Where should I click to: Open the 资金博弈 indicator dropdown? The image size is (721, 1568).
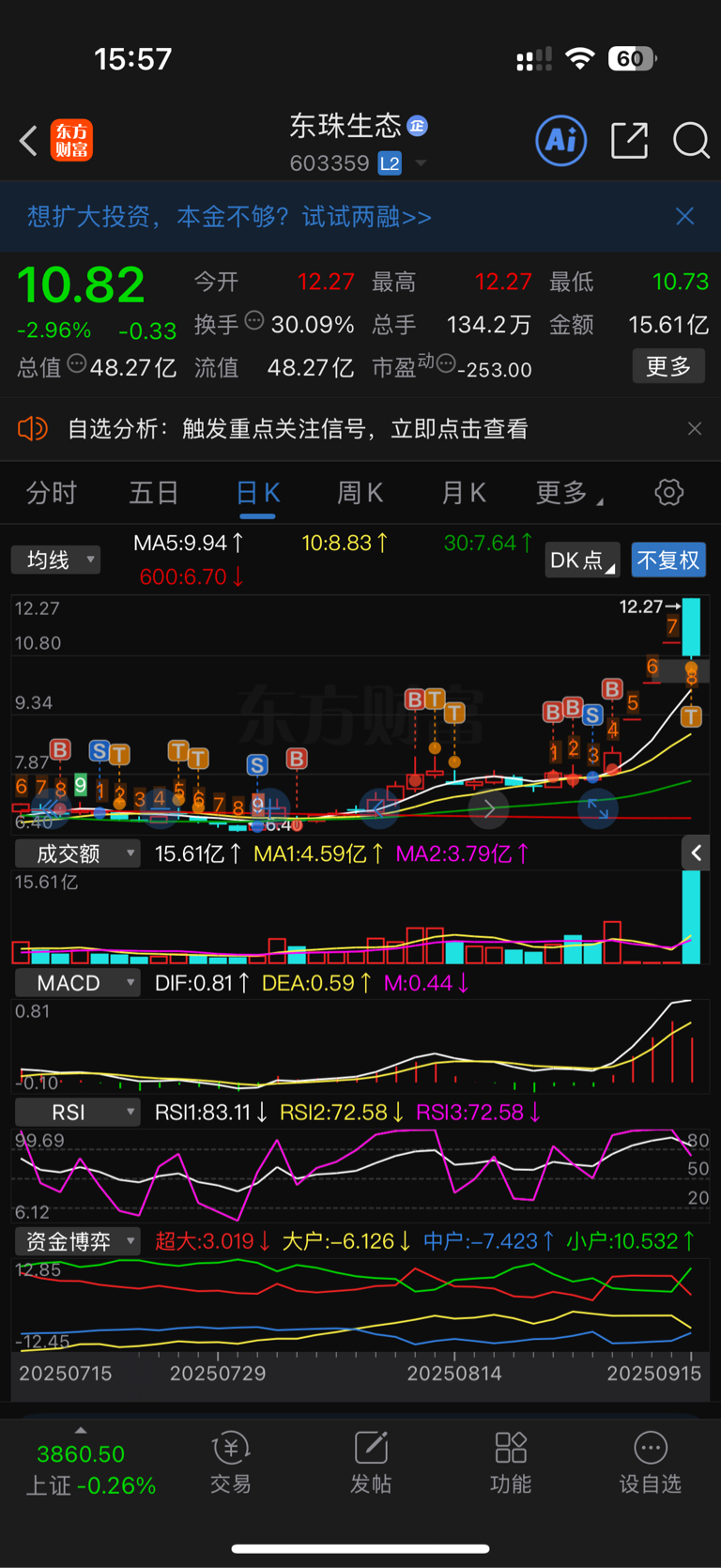[77, 1241]
